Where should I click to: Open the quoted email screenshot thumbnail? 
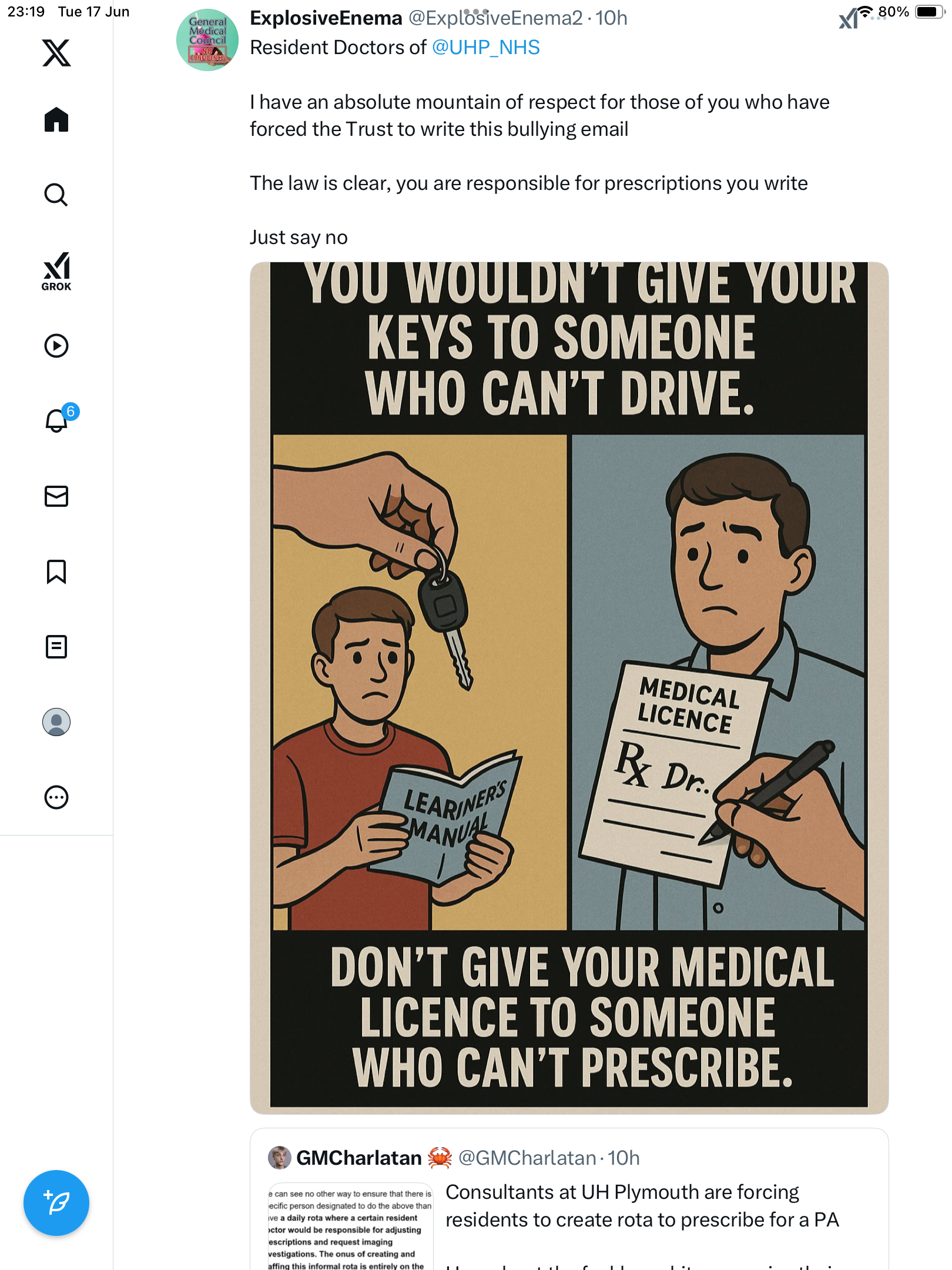coord(350,1226)
